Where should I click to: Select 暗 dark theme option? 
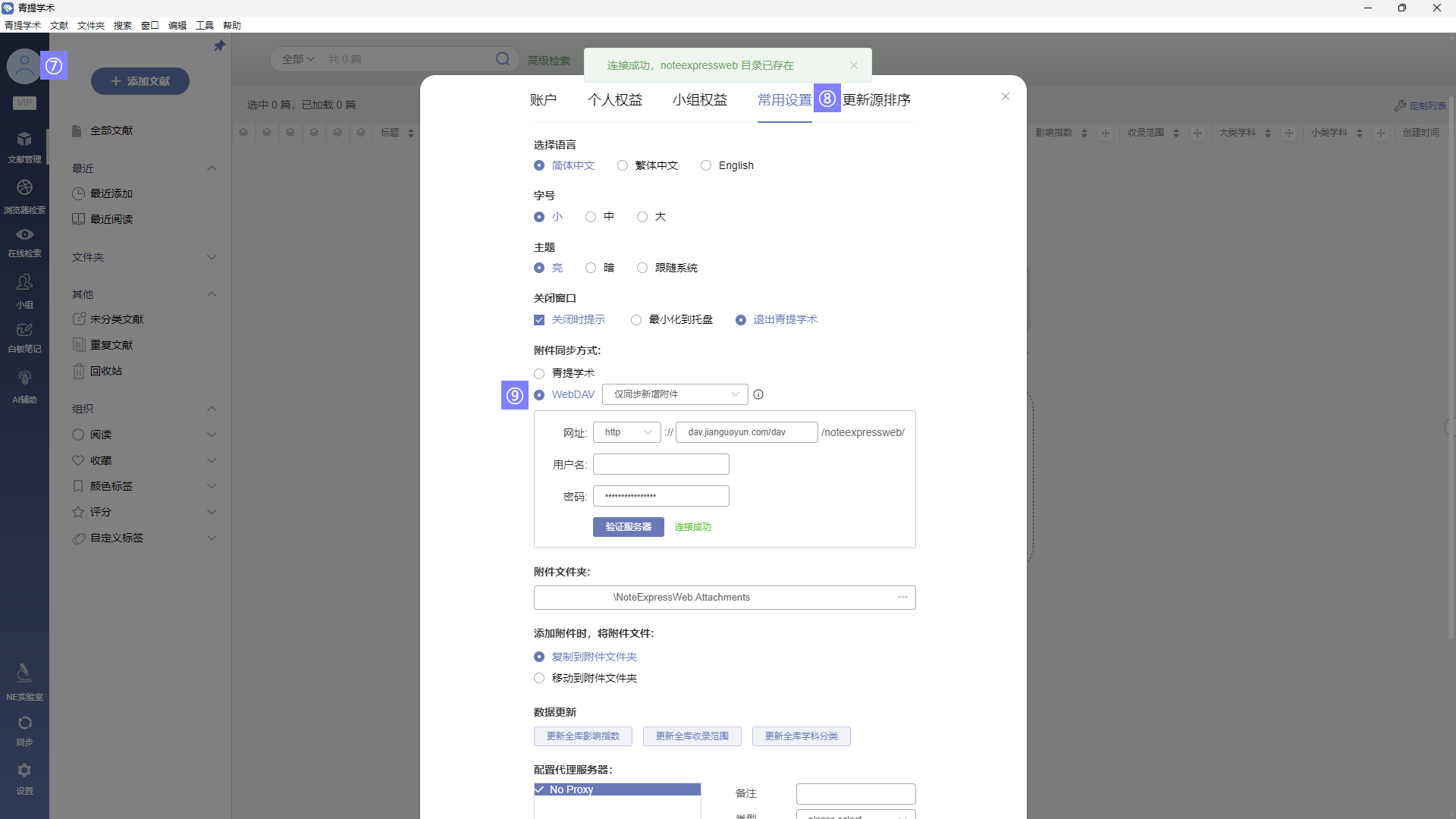point(591,268)
